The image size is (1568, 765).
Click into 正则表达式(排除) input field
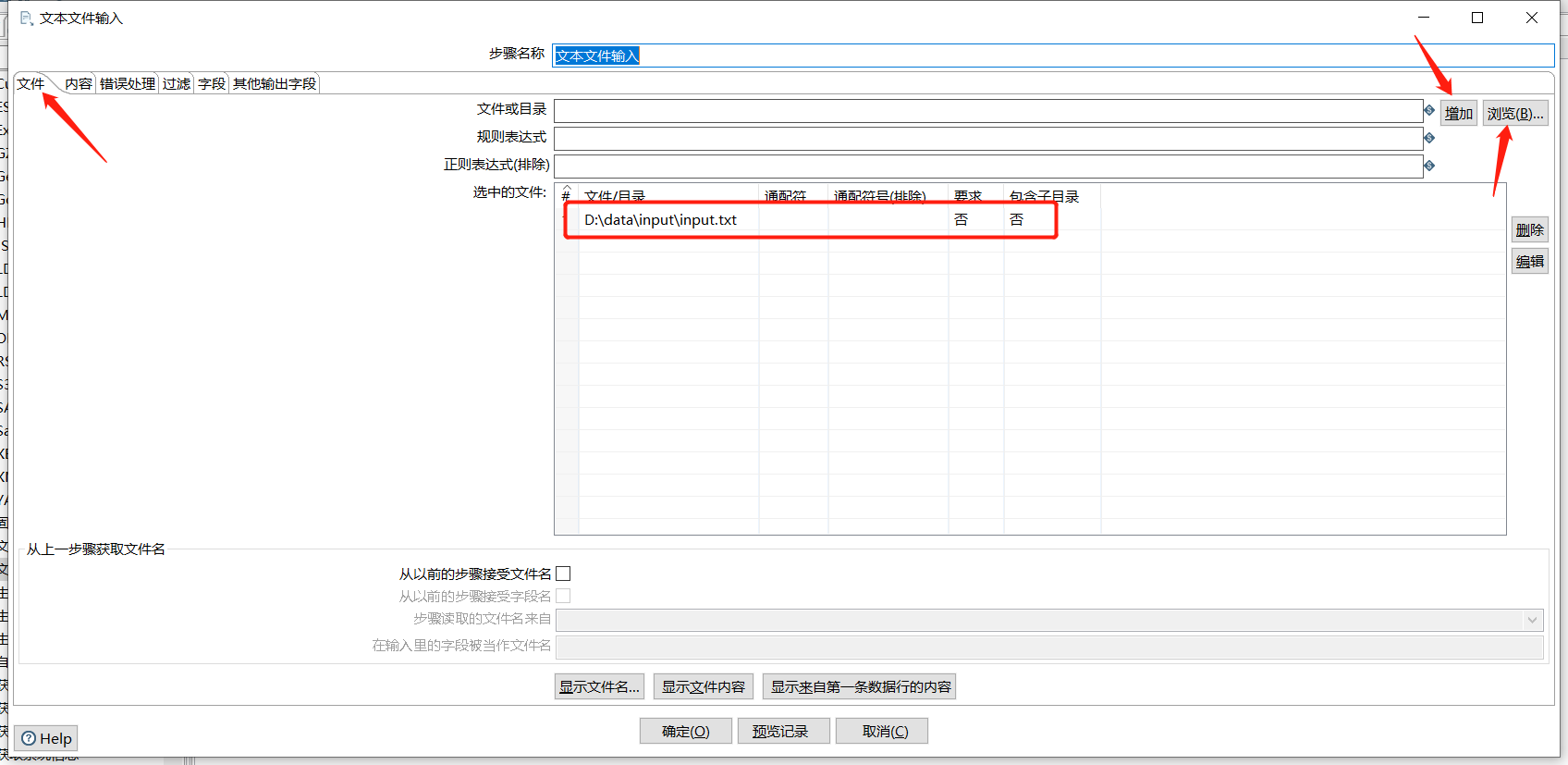click(x=988, y=167)
